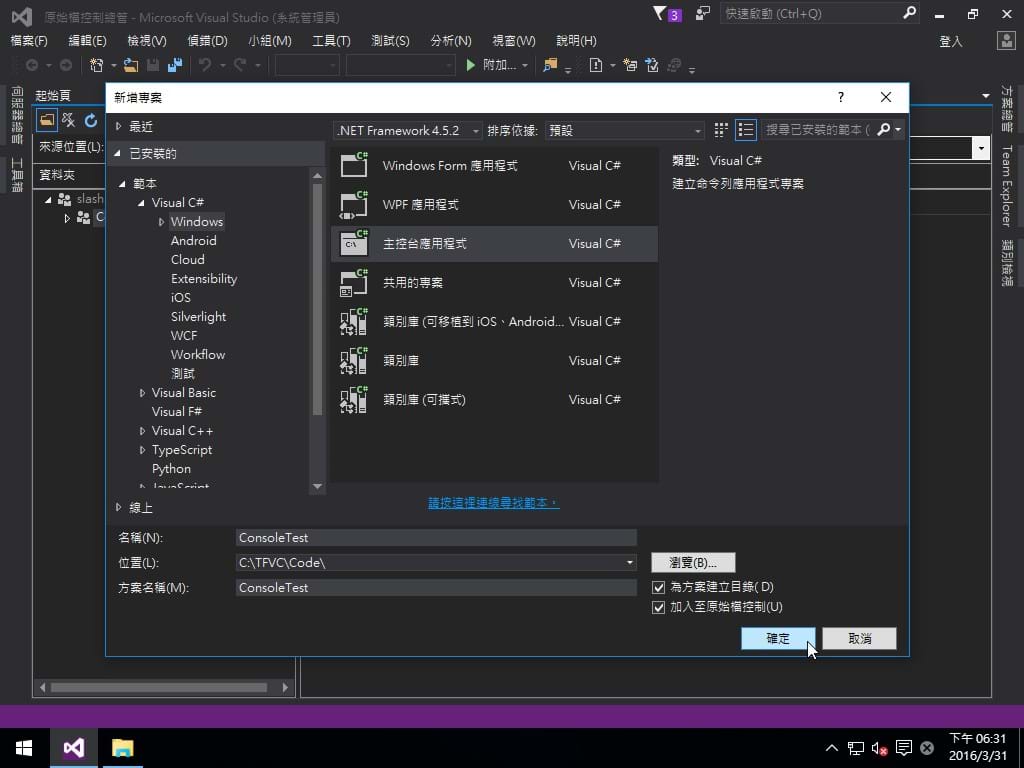Click the Save All toolbar icon
The height and width of the screenshot is (768, 1024).
click(174, 65)
